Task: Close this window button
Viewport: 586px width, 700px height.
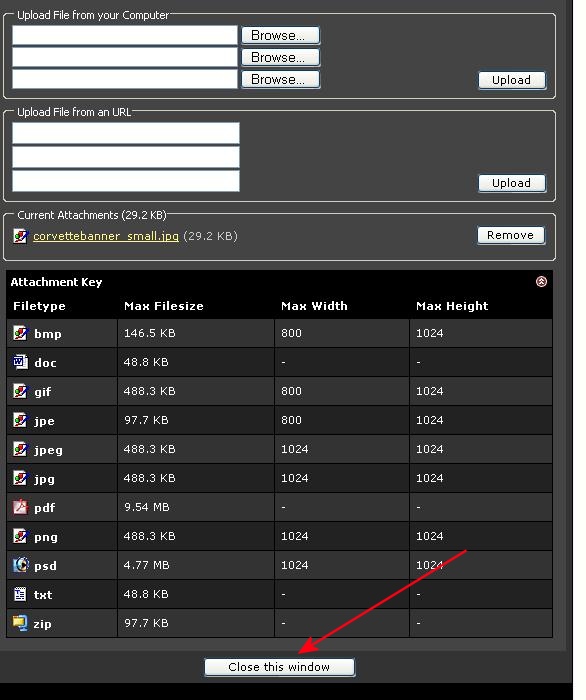Action: (x=279, y=667)
